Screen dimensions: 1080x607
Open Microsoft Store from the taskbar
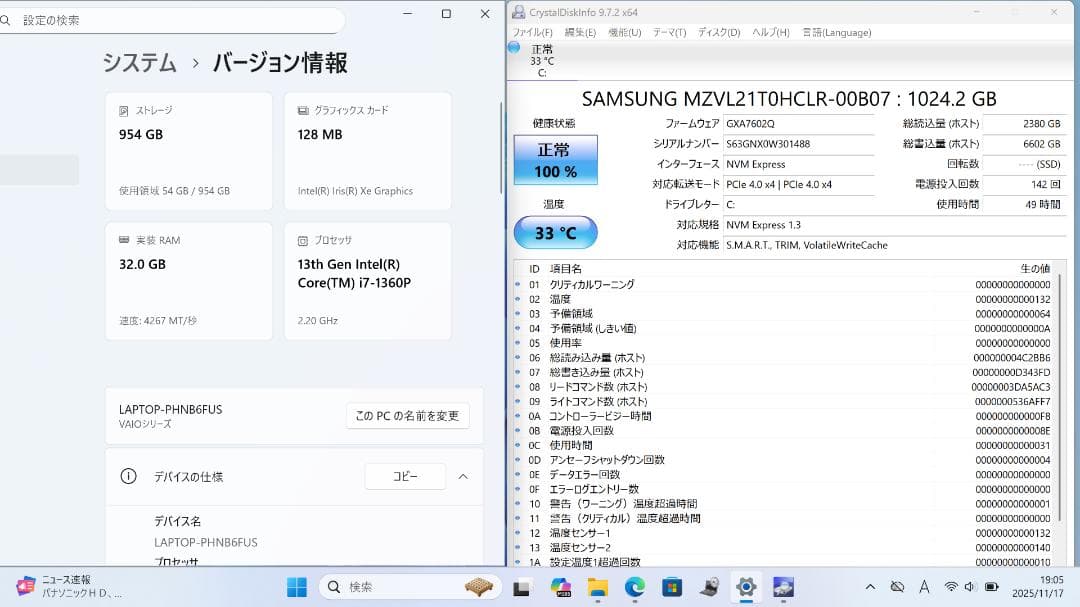[672, 587]
